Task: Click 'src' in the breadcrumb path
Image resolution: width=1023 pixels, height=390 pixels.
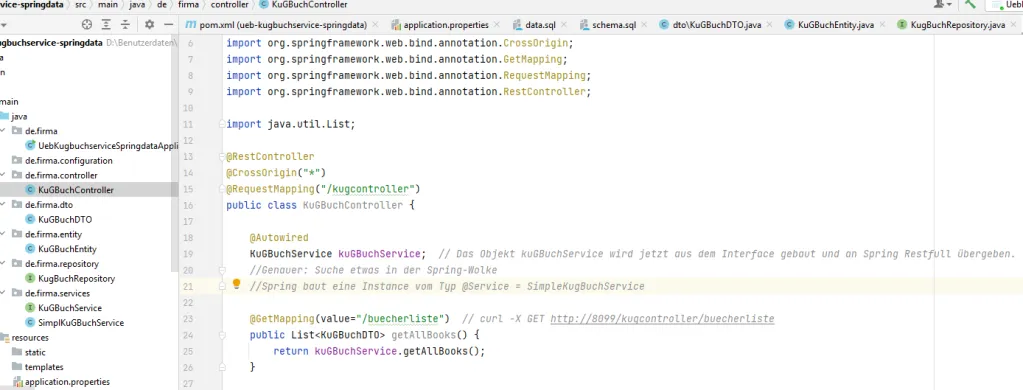Action: 80,5
